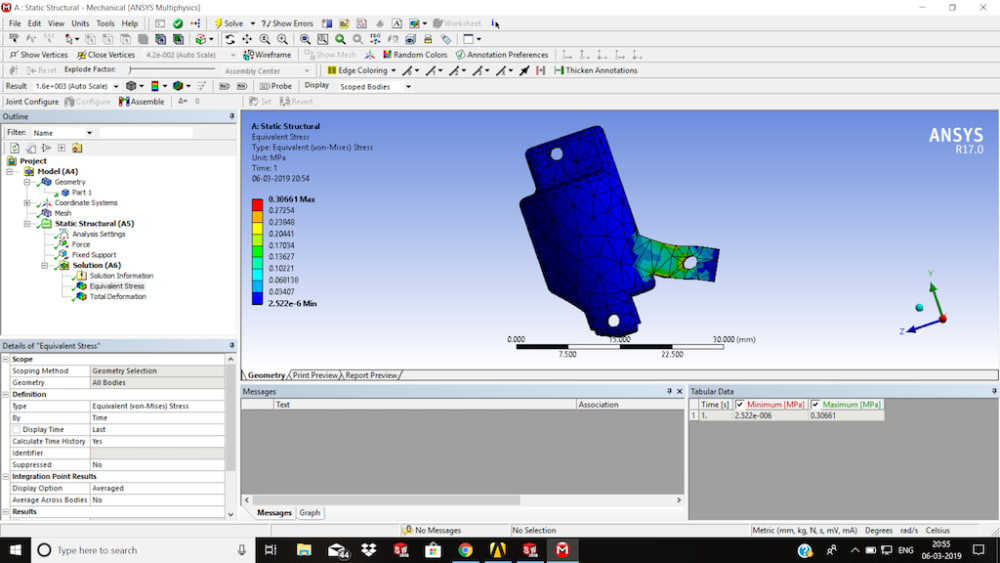Open the Filter Name dropdown

click(62, 133)
